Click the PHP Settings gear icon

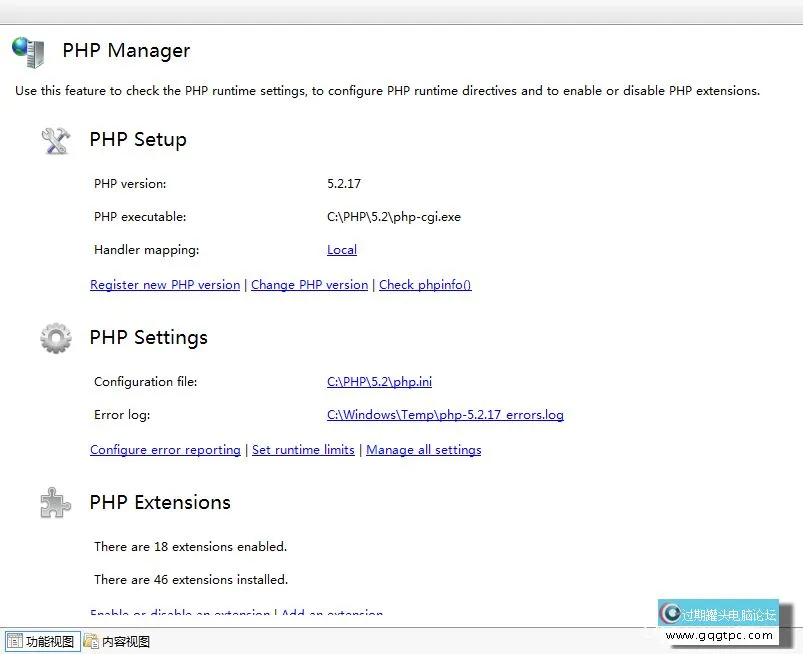pyautogui.click(x=56, y=338)
